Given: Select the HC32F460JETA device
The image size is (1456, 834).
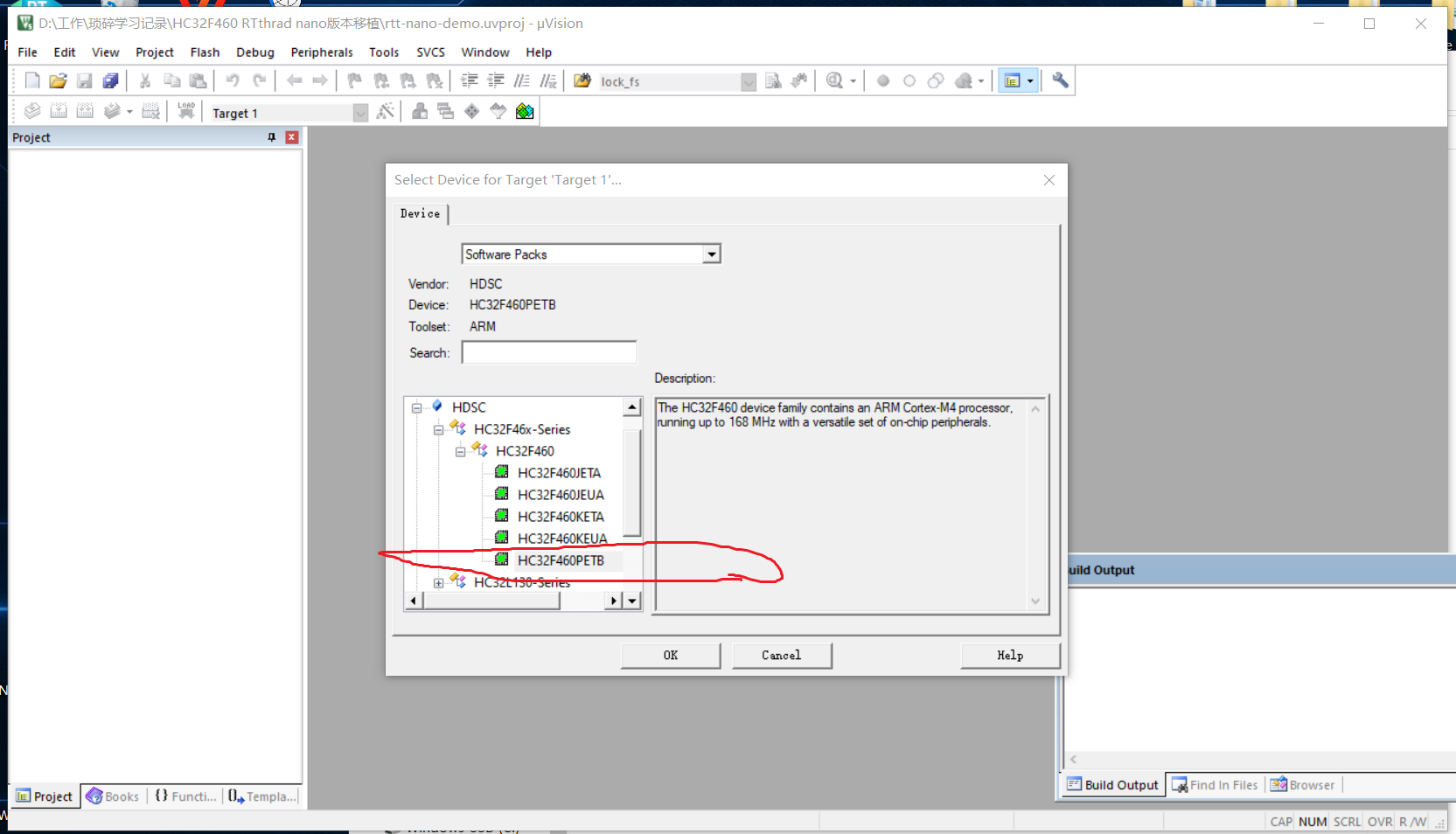Looking at the screenshot, I should click(x=560, y=473).
